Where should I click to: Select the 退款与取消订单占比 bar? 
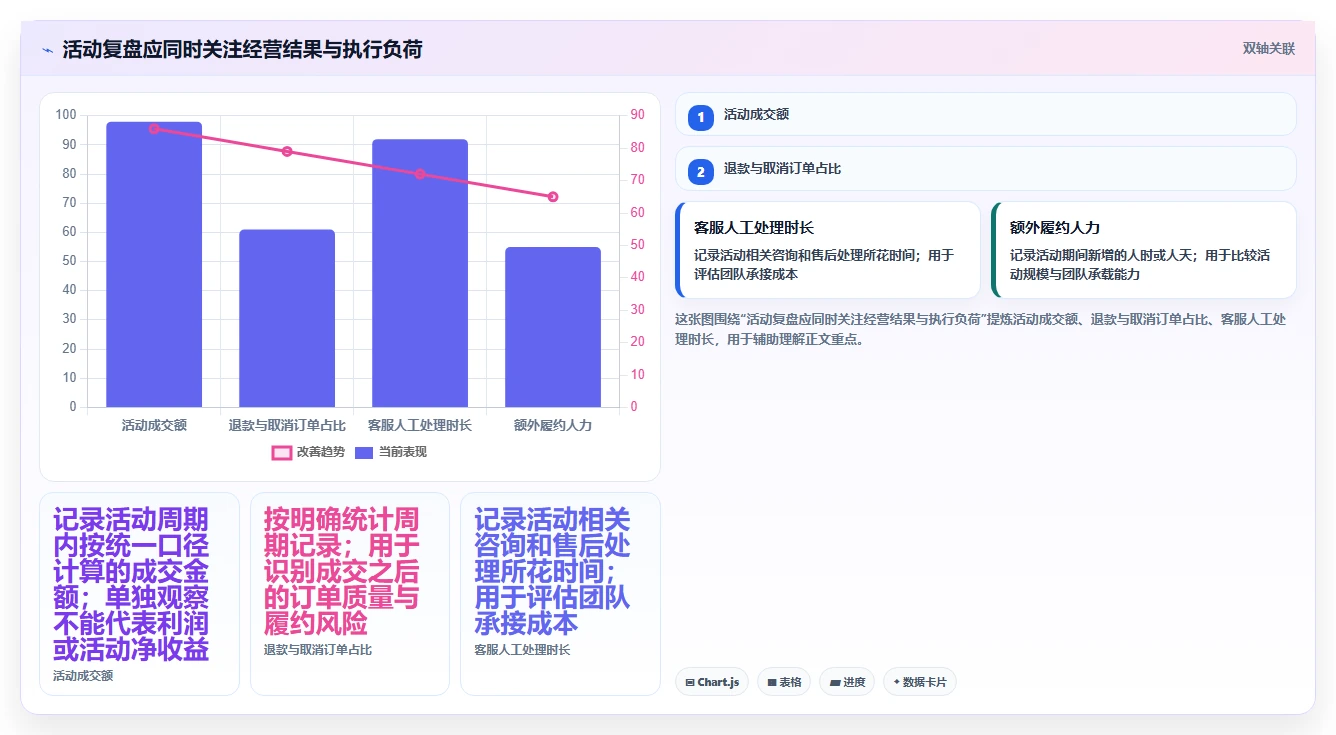[x=287, y=318]
